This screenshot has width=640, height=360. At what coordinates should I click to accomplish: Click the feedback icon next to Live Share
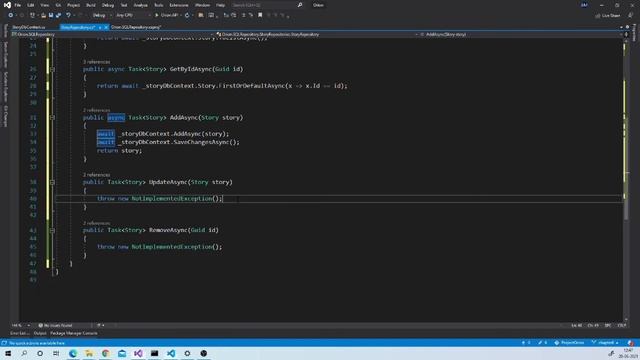(630, 16)
